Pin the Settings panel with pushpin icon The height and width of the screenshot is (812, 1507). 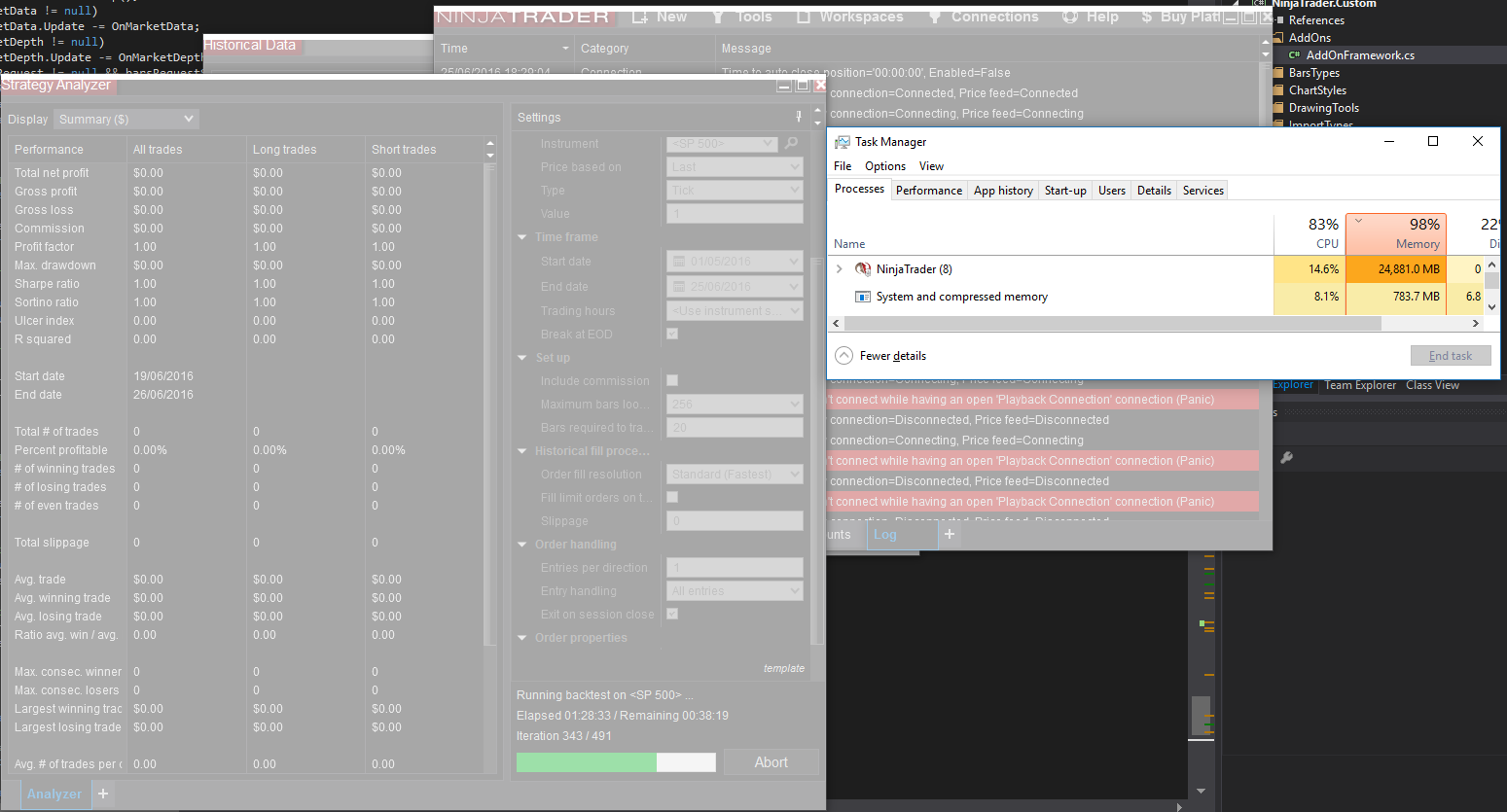pyautogui.click(x=799, y=117)
